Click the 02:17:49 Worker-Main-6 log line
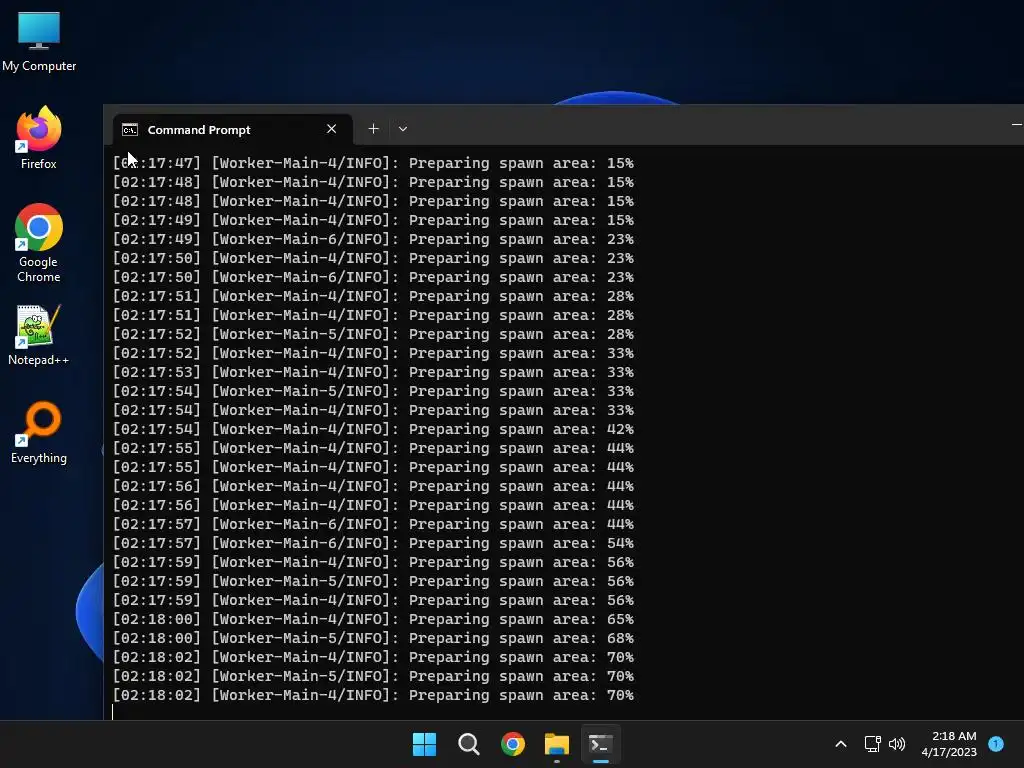The height and width of the screenshot is (768, 1024). 373,239
